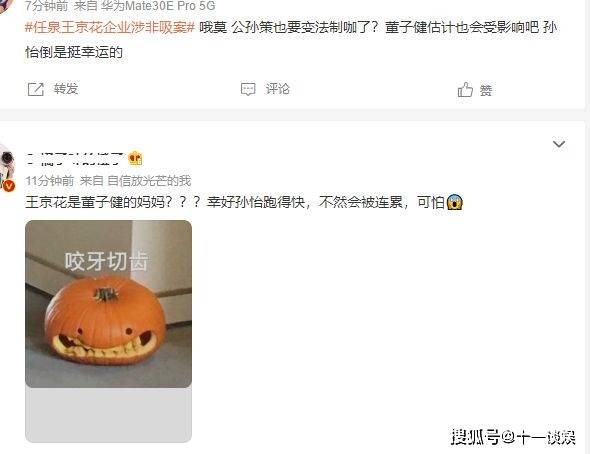
Task: Click the 搜狐号@十一谈娱 watermark
Action: tap(513, 437)
